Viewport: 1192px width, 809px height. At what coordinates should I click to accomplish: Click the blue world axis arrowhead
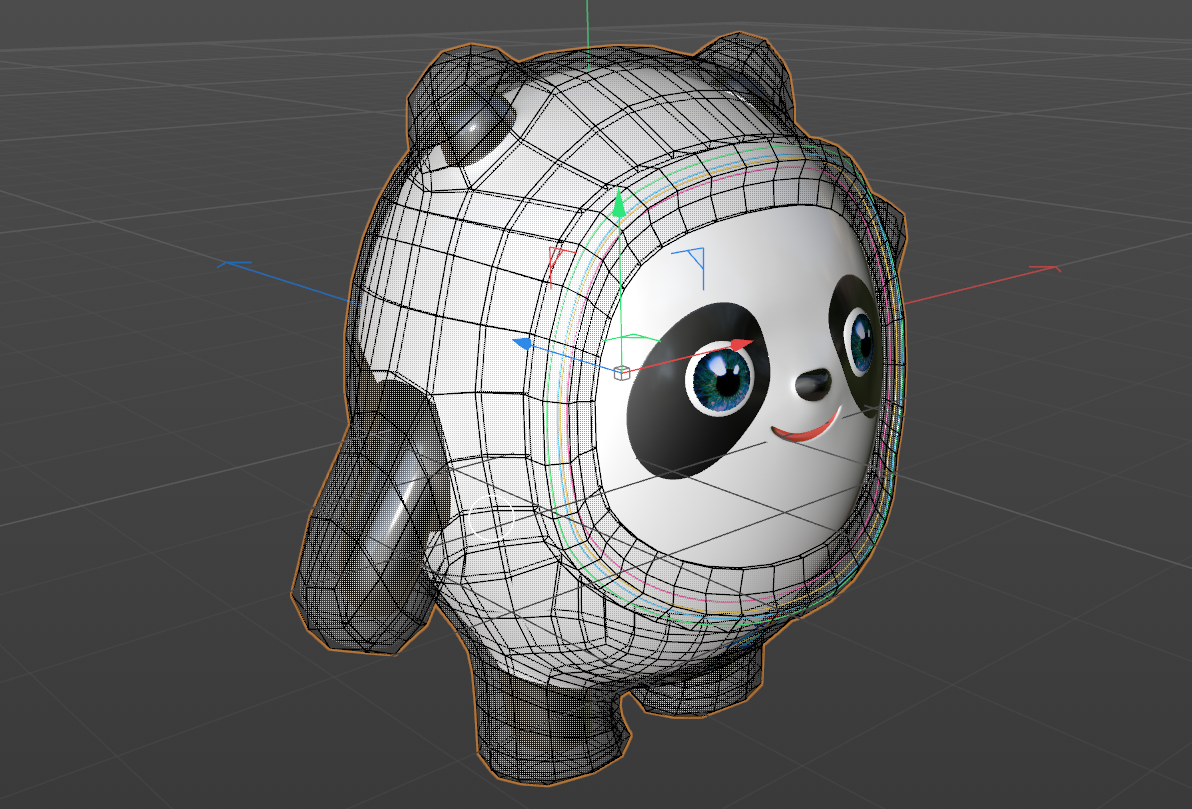coord(234,264)
